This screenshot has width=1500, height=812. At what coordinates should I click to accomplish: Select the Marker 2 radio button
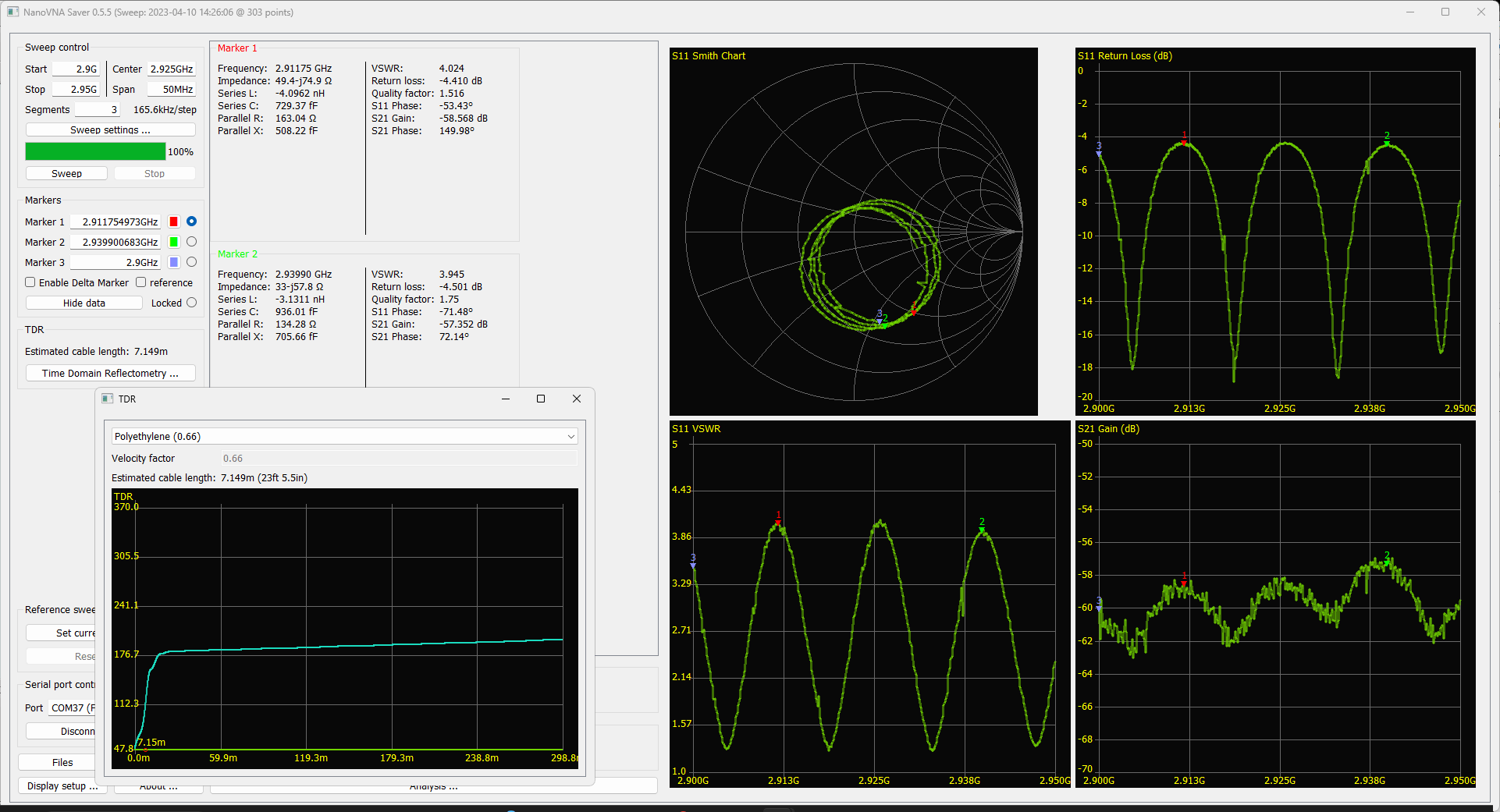[x=191, y=242]
